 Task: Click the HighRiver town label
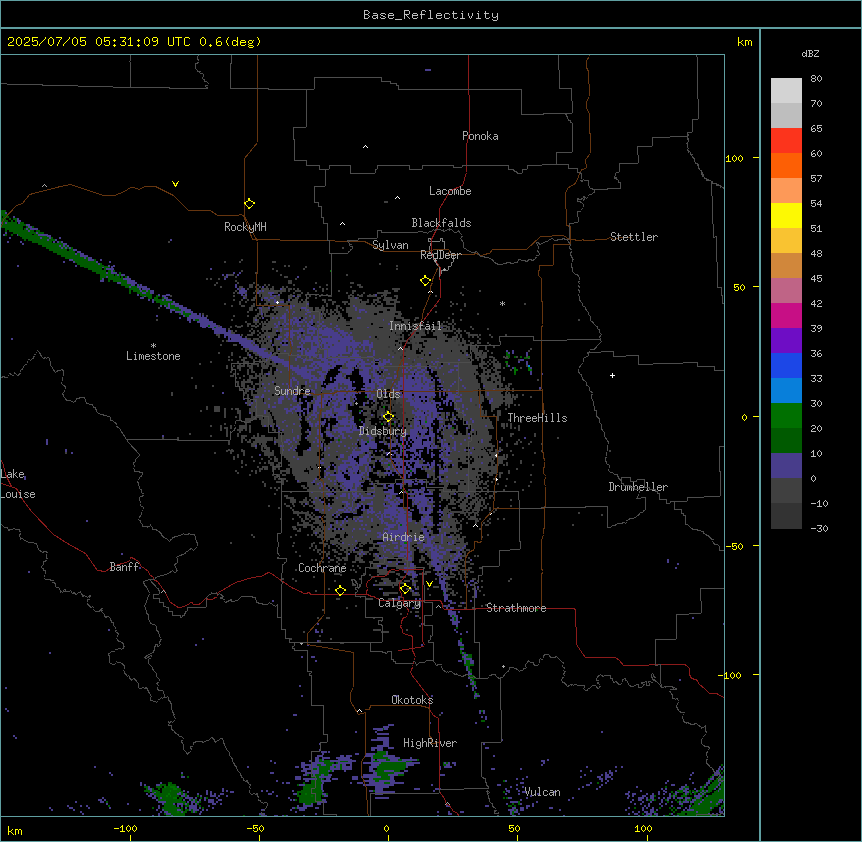click(430, 743)
